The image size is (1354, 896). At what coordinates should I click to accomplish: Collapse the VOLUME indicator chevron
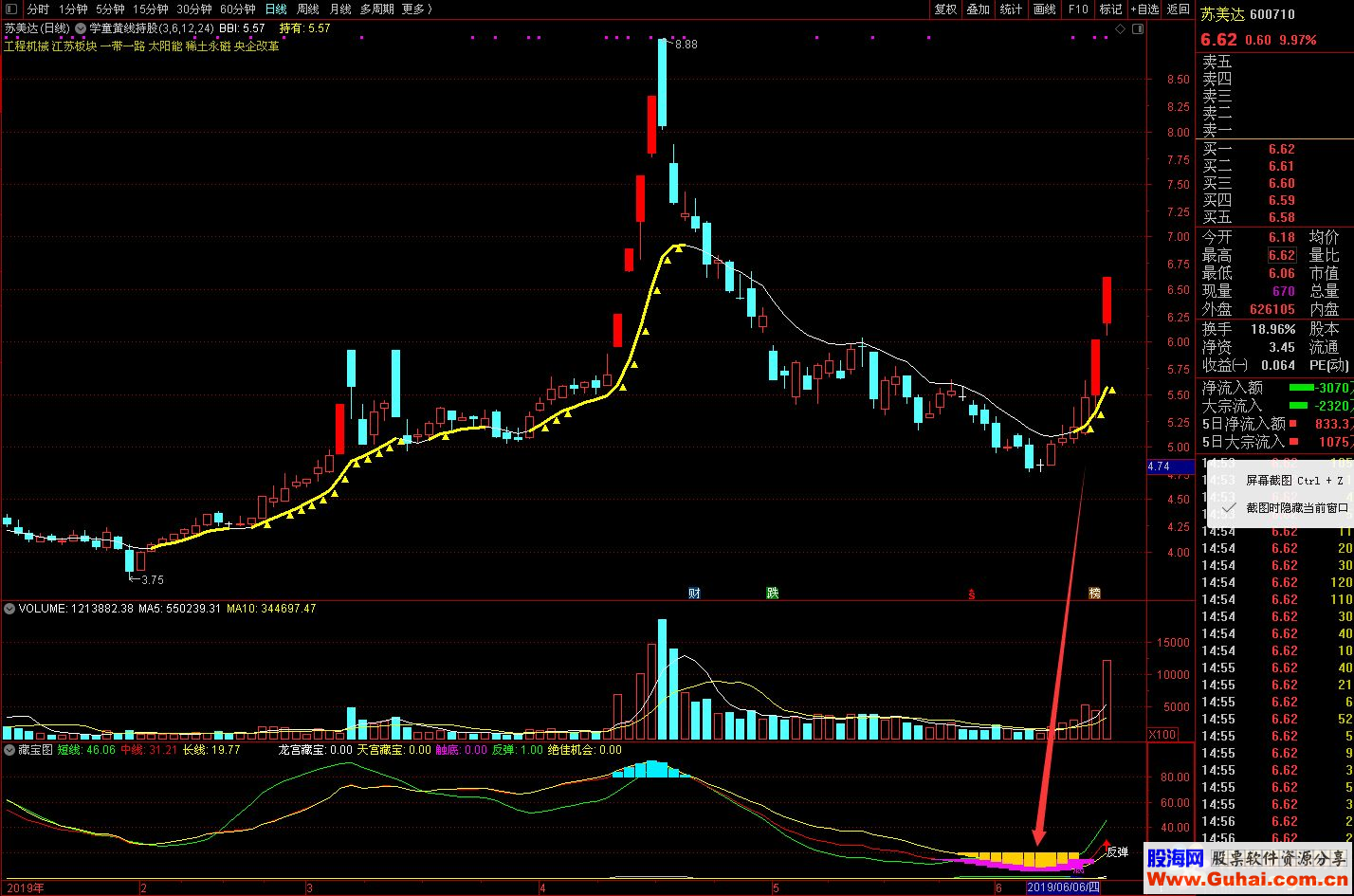(x=9, y=609)
